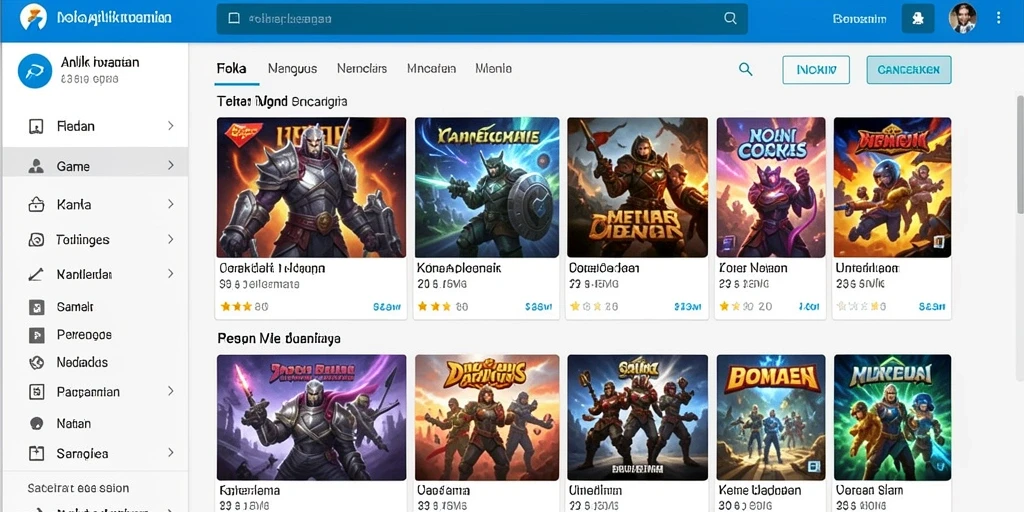Click the Samalr sidebar icon
The height and width of the screenshot is (512, 1024).
[x=37, y=306]
